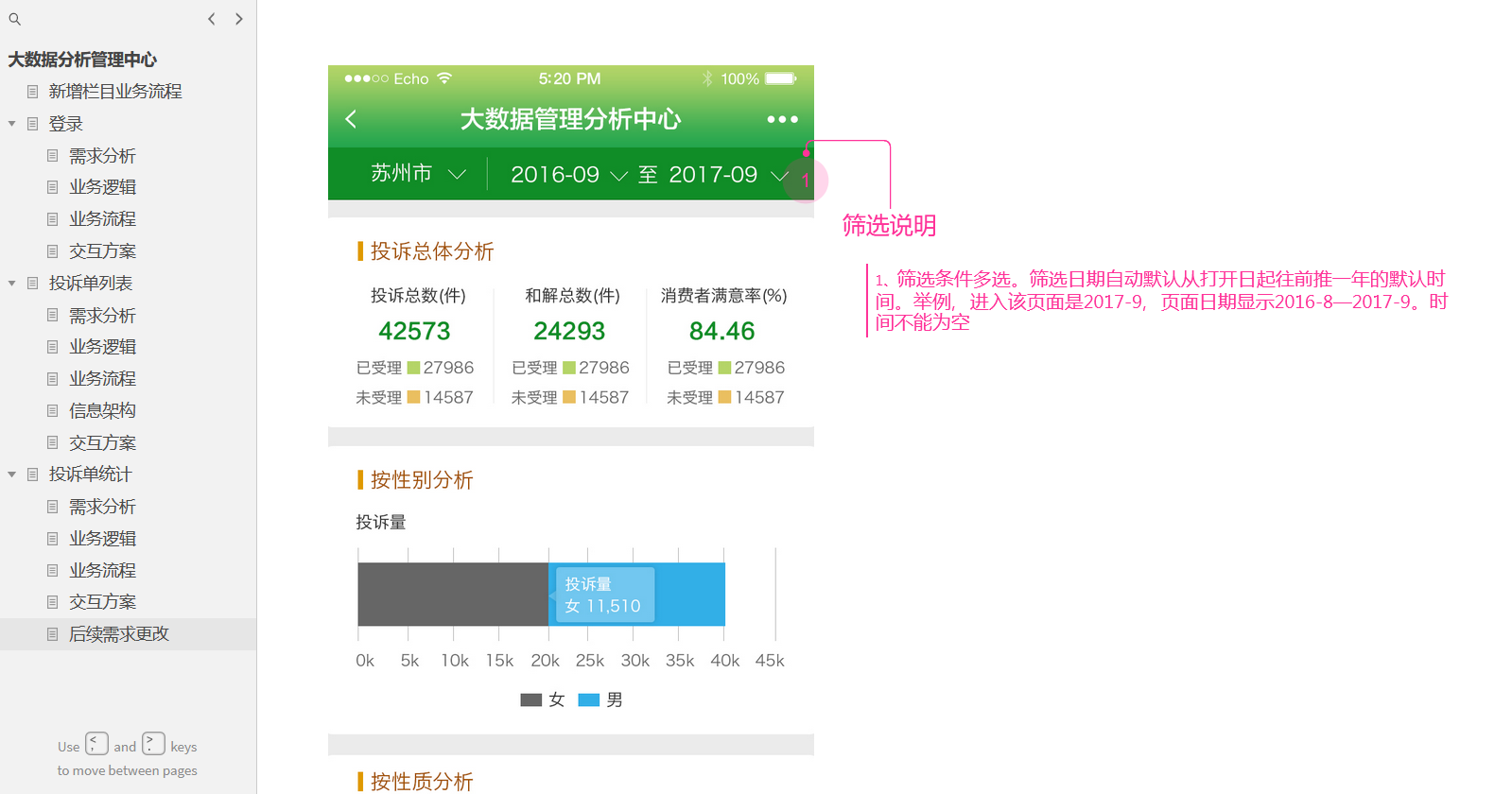Tap the back arrow in the phone header
1512x794 pixels.
click(x=351, y=119)
